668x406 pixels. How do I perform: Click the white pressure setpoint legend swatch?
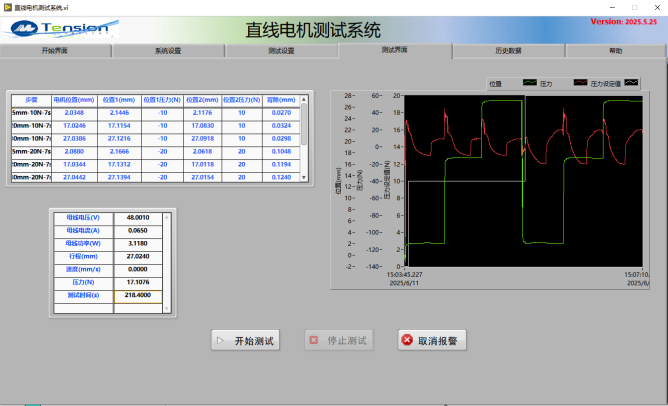[631, 83]
